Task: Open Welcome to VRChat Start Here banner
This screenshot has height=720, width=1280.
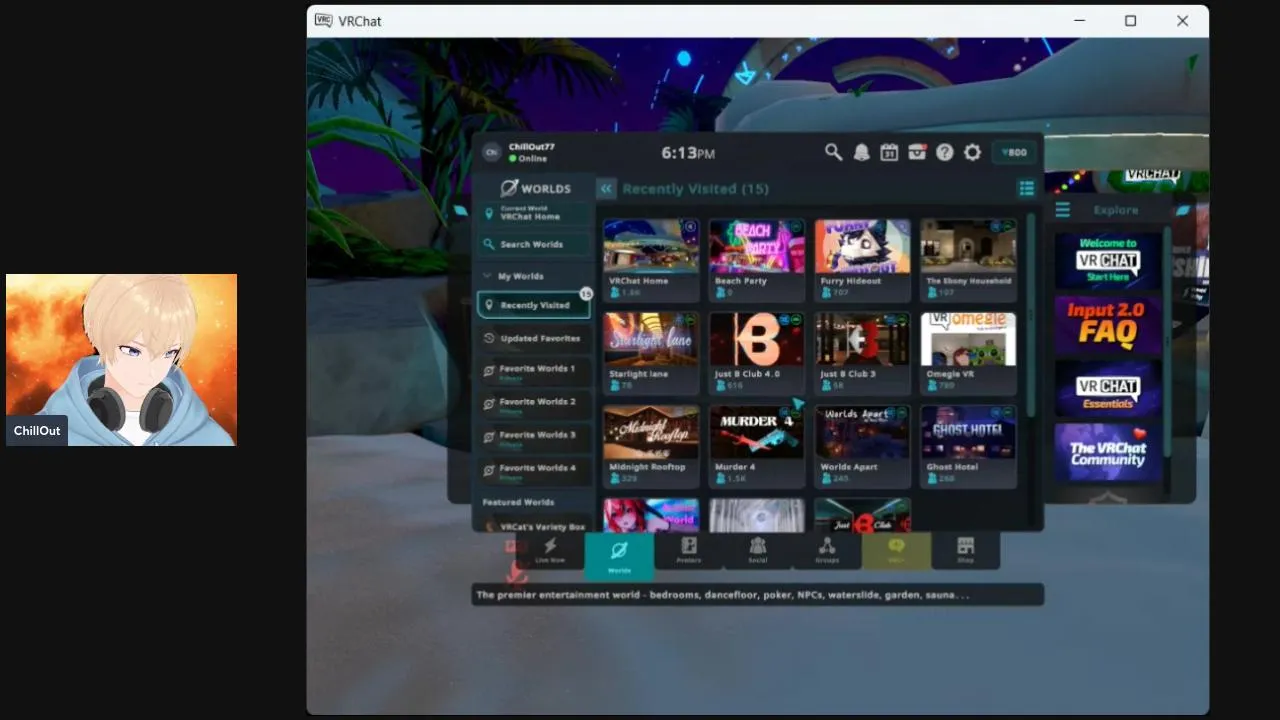Action: tap(1108, 261)
